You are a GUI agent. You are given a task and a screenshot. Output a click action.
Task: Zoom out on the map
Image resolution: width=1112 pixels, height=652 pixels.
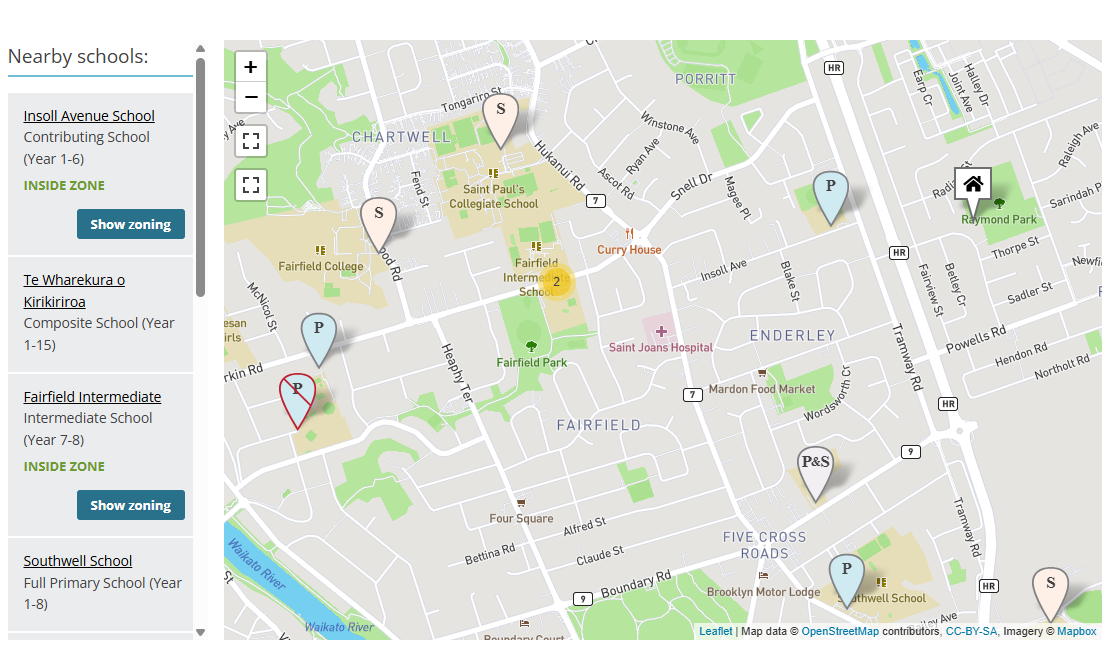(250, 97)
